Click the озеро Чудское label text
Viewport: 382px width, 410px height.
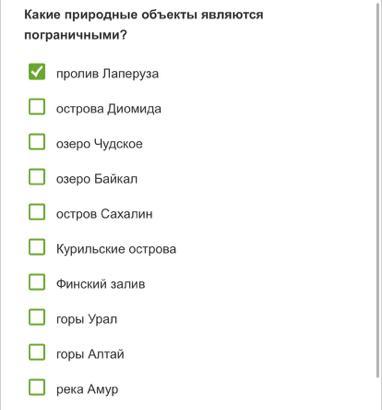99,144
